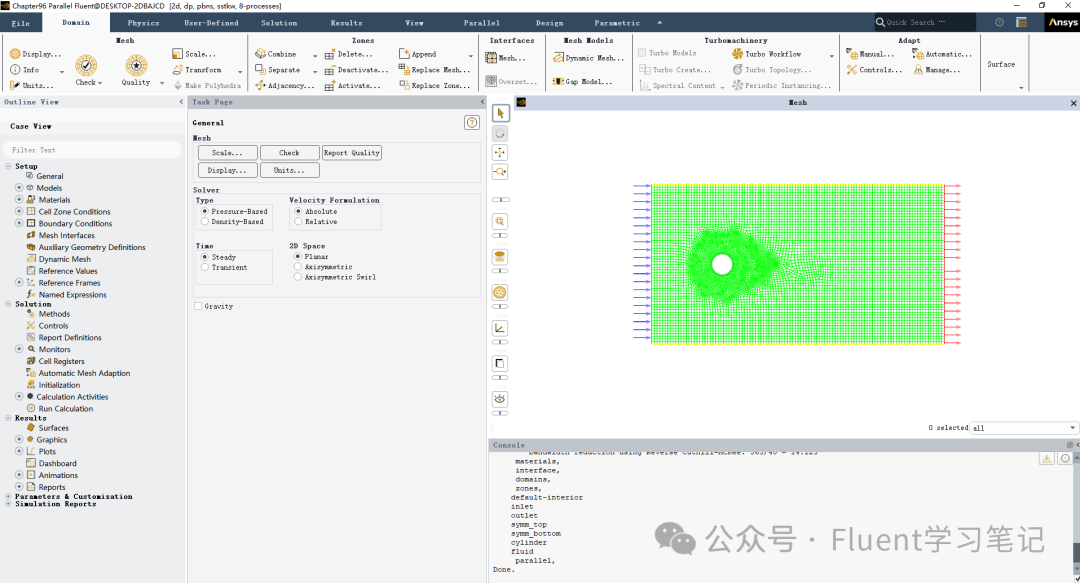Image resolution: width=1080 pixels, height=583 pixels.
Task: Select Absolute velocity formulation
Action: click(298, 212)
